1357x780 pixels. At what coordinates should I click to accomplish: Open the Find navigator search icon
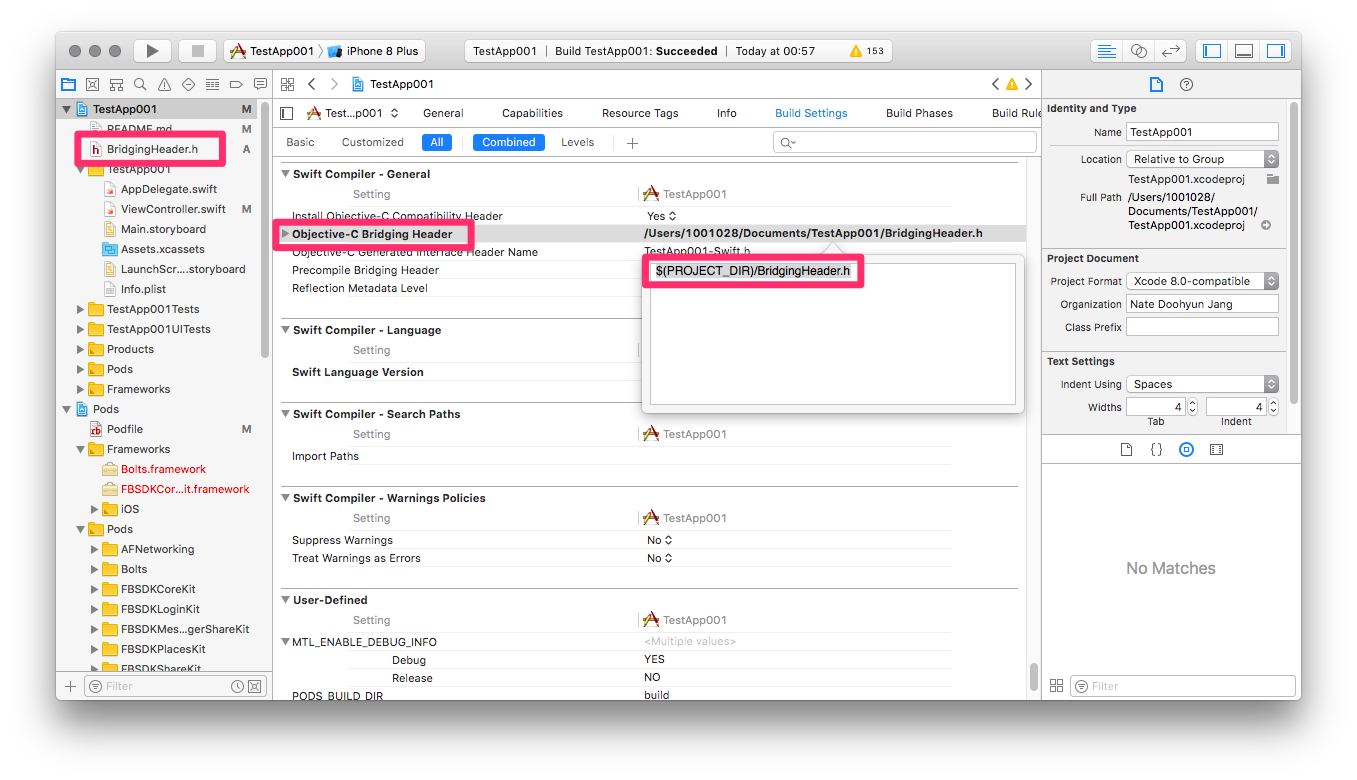140,85
